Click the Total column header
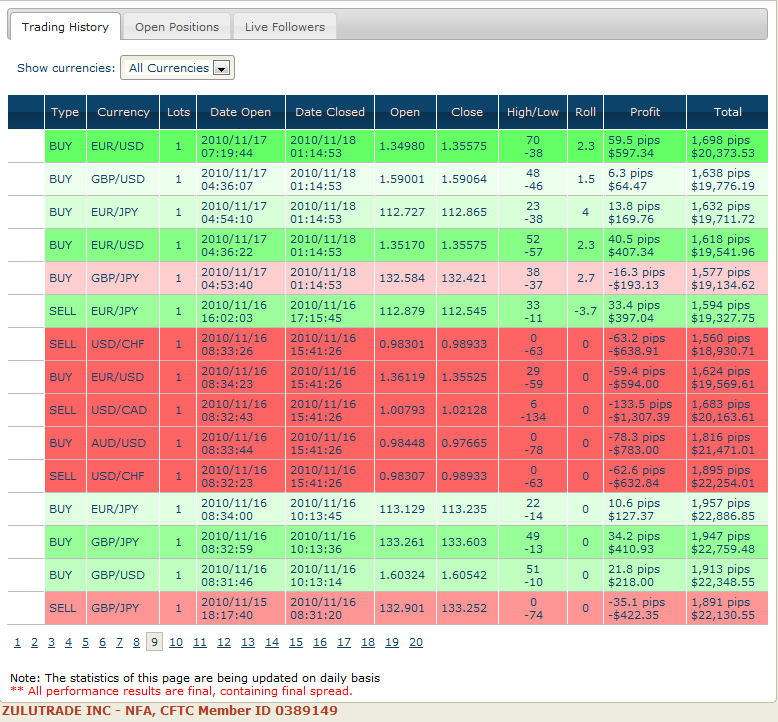Viewport: 778px width, 722px height. 727,112
